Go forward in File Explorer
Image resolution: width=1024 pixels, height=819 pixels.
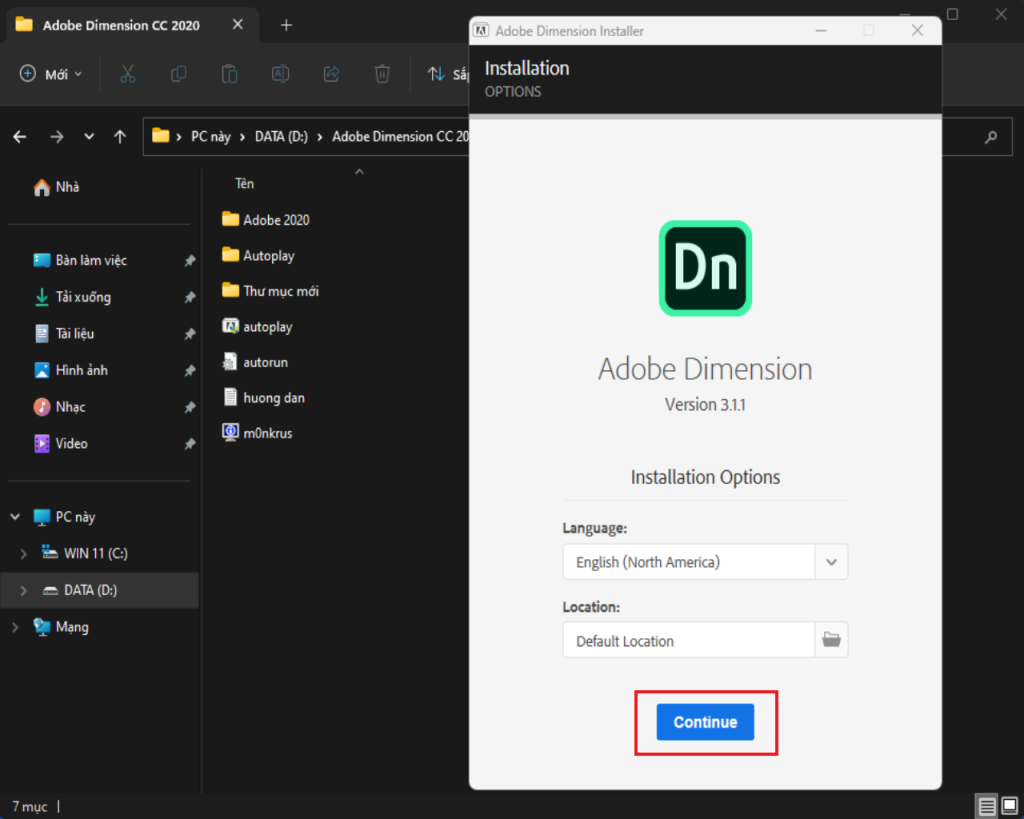tap(57, 136)
